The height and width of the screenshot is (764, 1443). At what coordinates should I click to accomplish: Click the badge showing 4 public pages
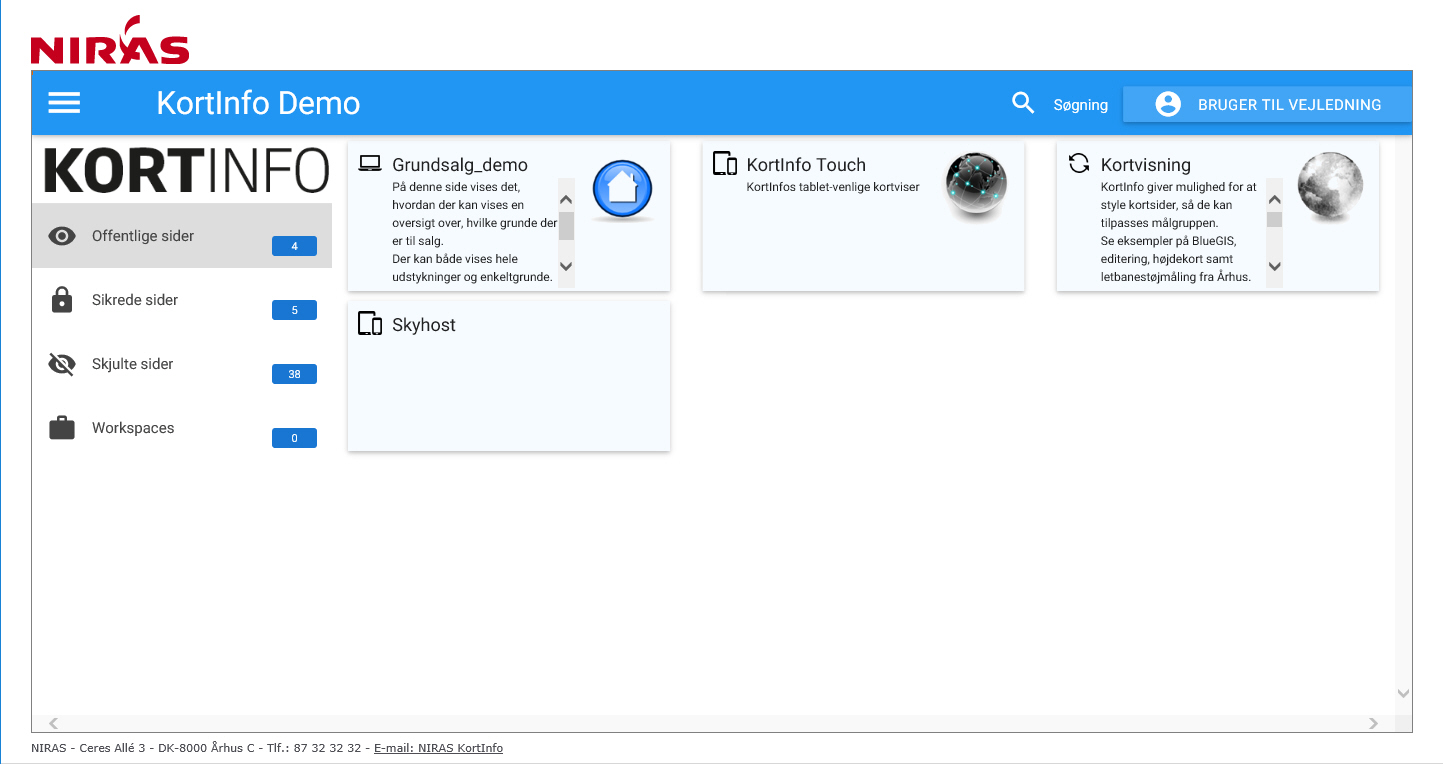[x=294, y=246]
